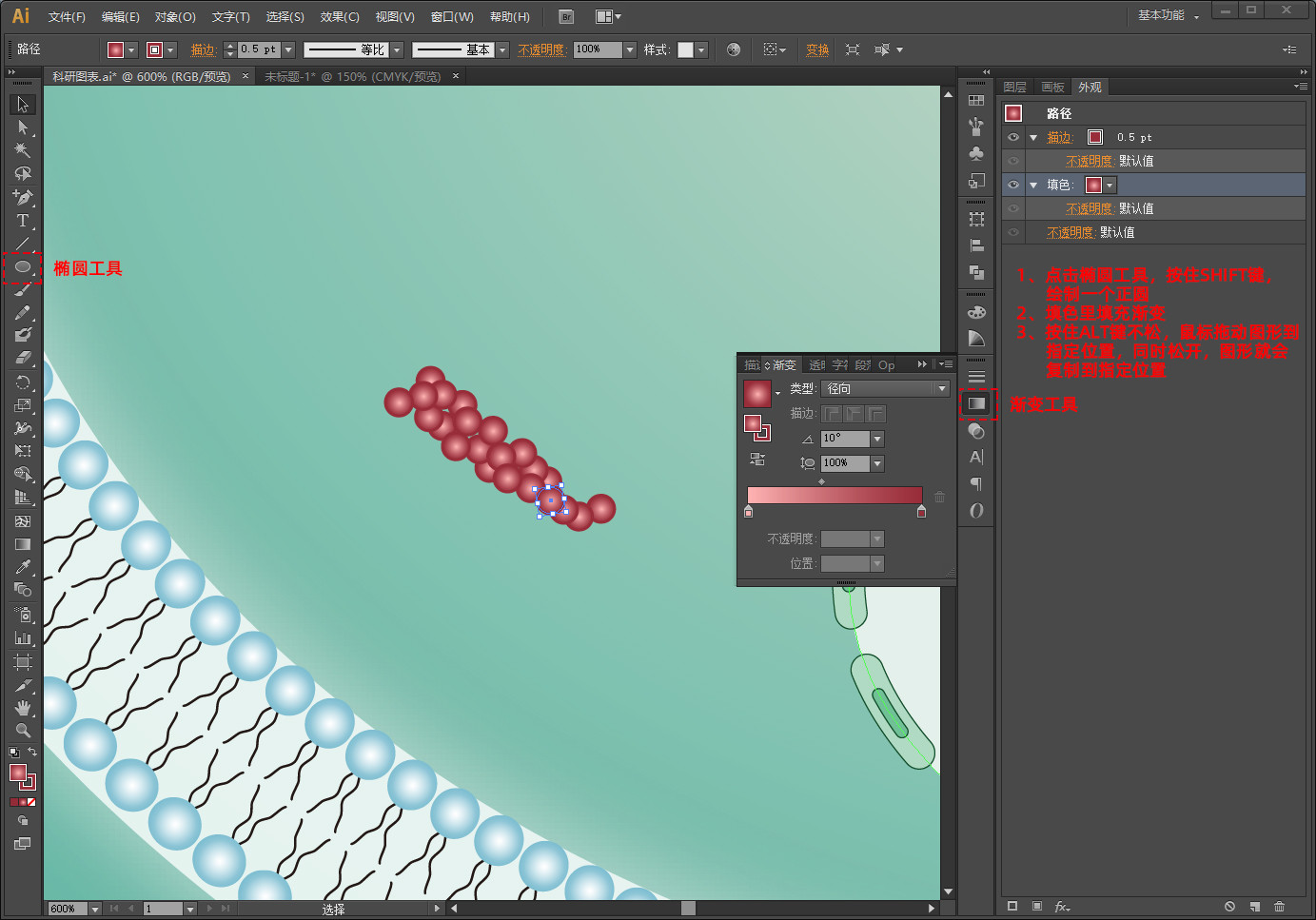Open the Paragraph panel dock icon
The image size is (1316, 920).
[x=976, y=484]
